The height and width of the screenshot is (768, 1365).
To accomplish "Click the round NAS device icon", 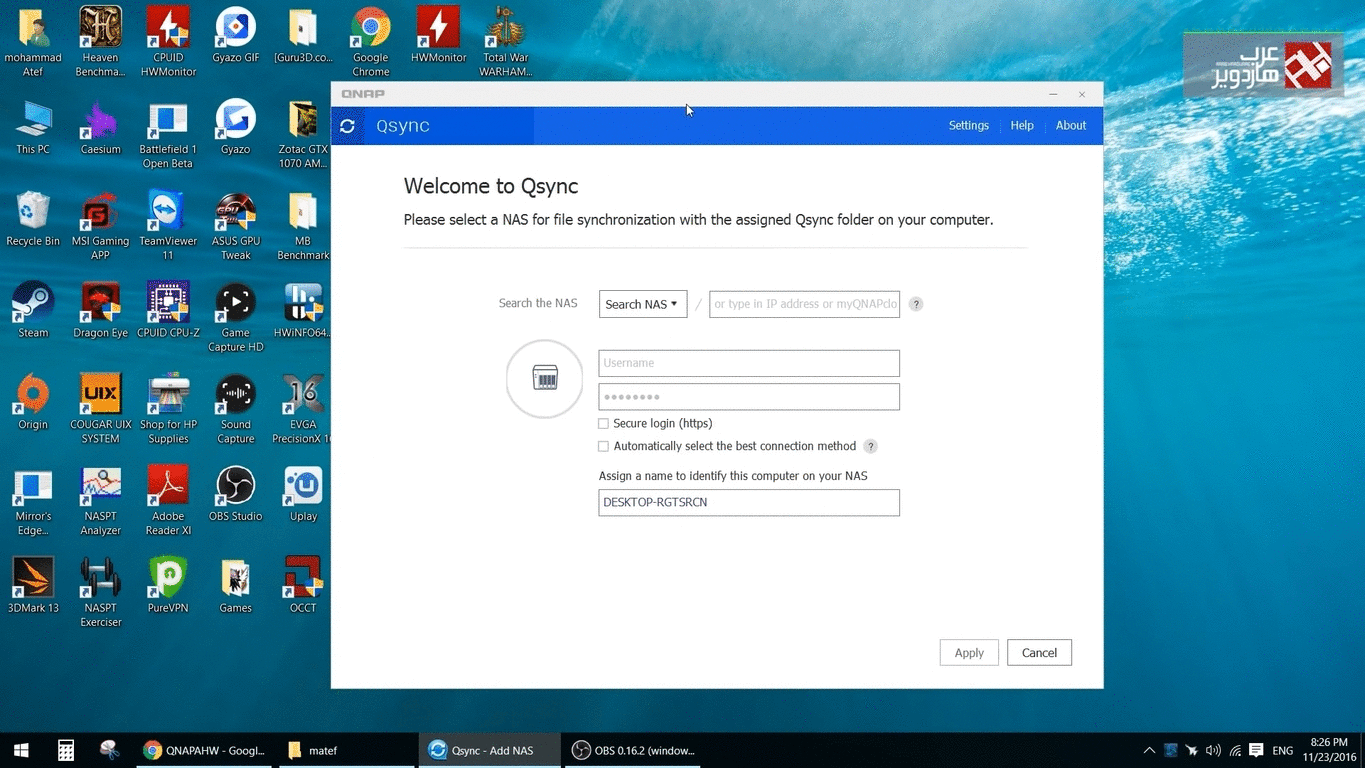I will coord(545,379).
